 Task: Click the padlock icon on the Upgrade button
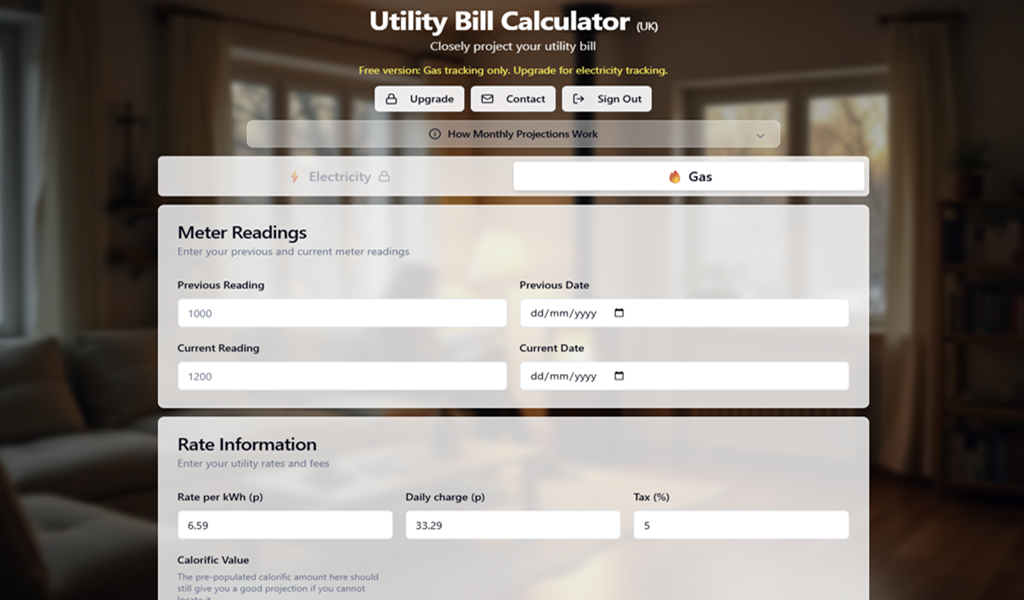pos(391,98)
